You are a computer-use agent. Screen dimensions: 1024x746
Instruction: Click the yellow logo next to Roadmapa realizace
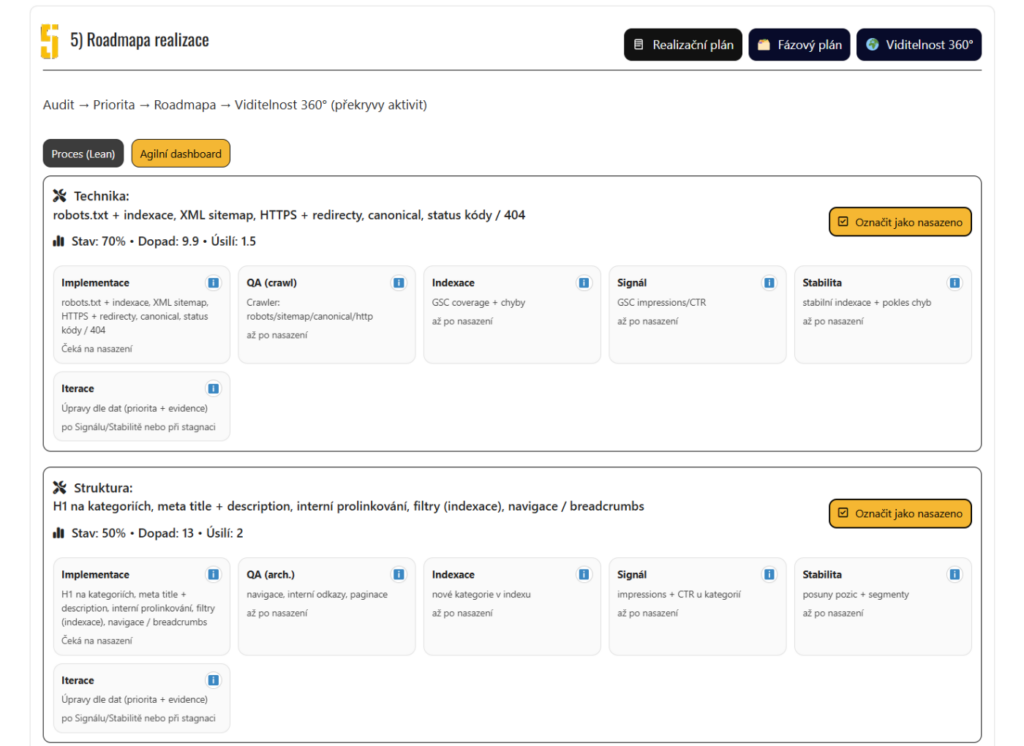pos(50,42)
